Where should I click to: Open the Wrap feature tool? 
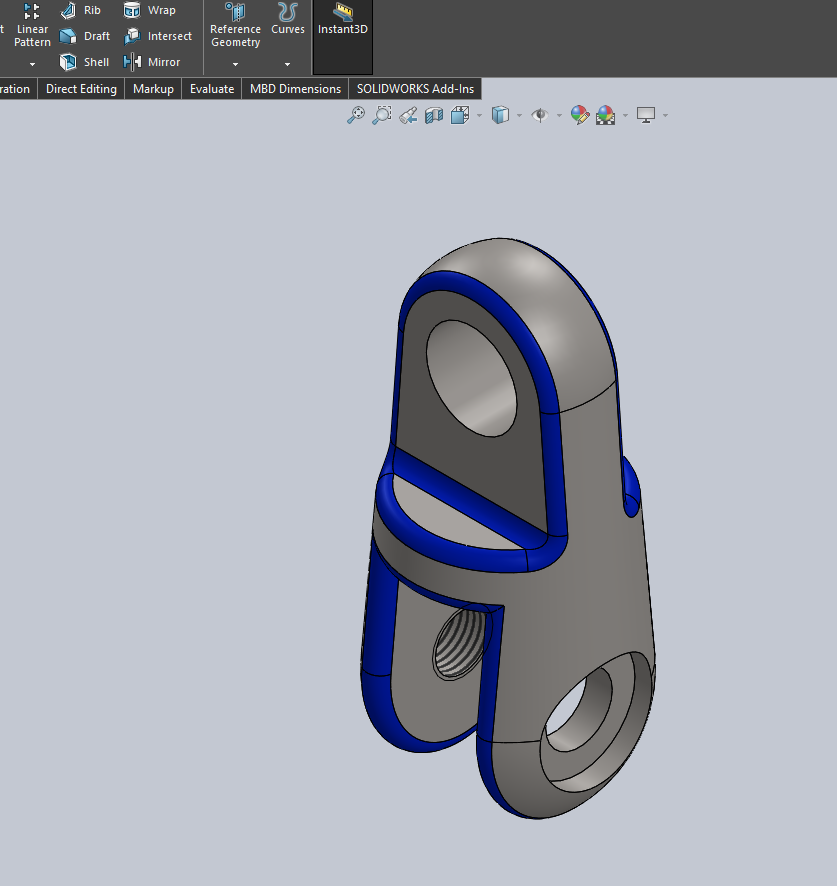[x=149, y=10]
